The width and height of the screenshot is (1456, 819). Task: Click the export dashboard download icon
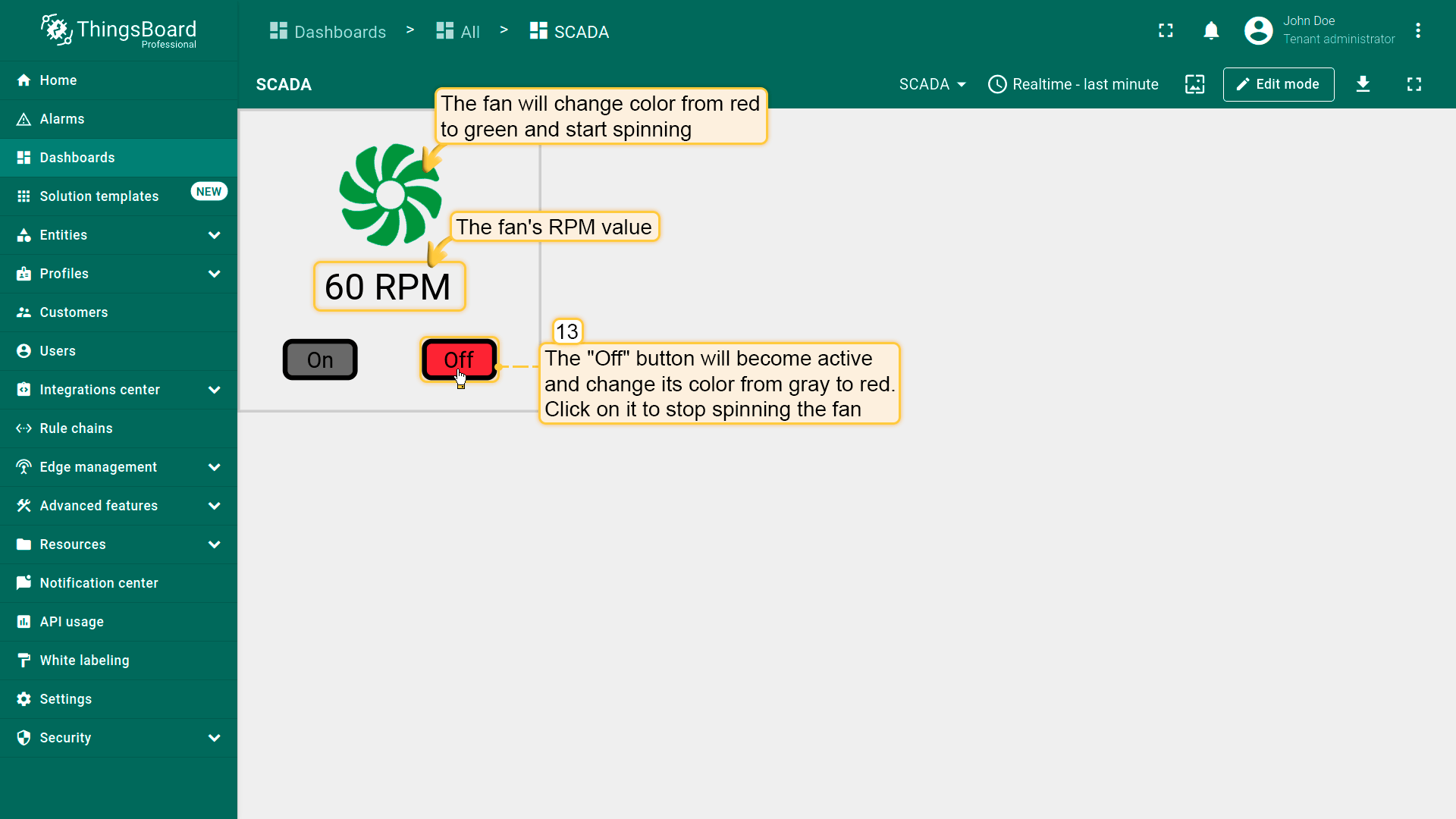pos(1363,84)
